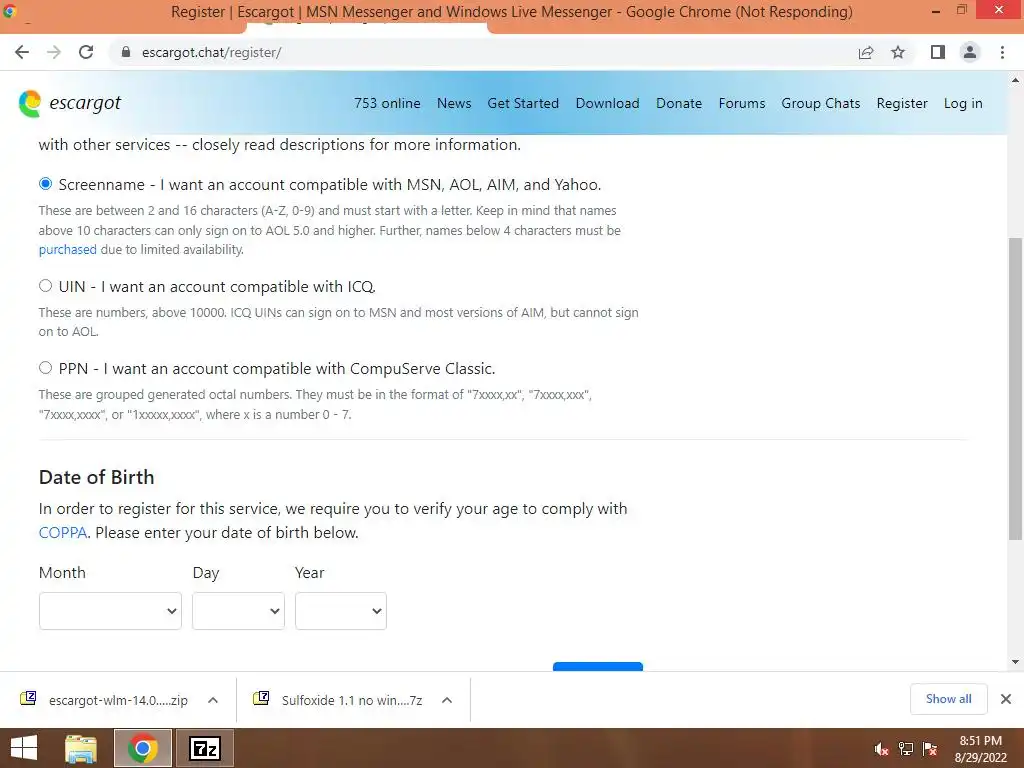Click Log in link
Screen dimensions: 1024x768
(963, 103)
